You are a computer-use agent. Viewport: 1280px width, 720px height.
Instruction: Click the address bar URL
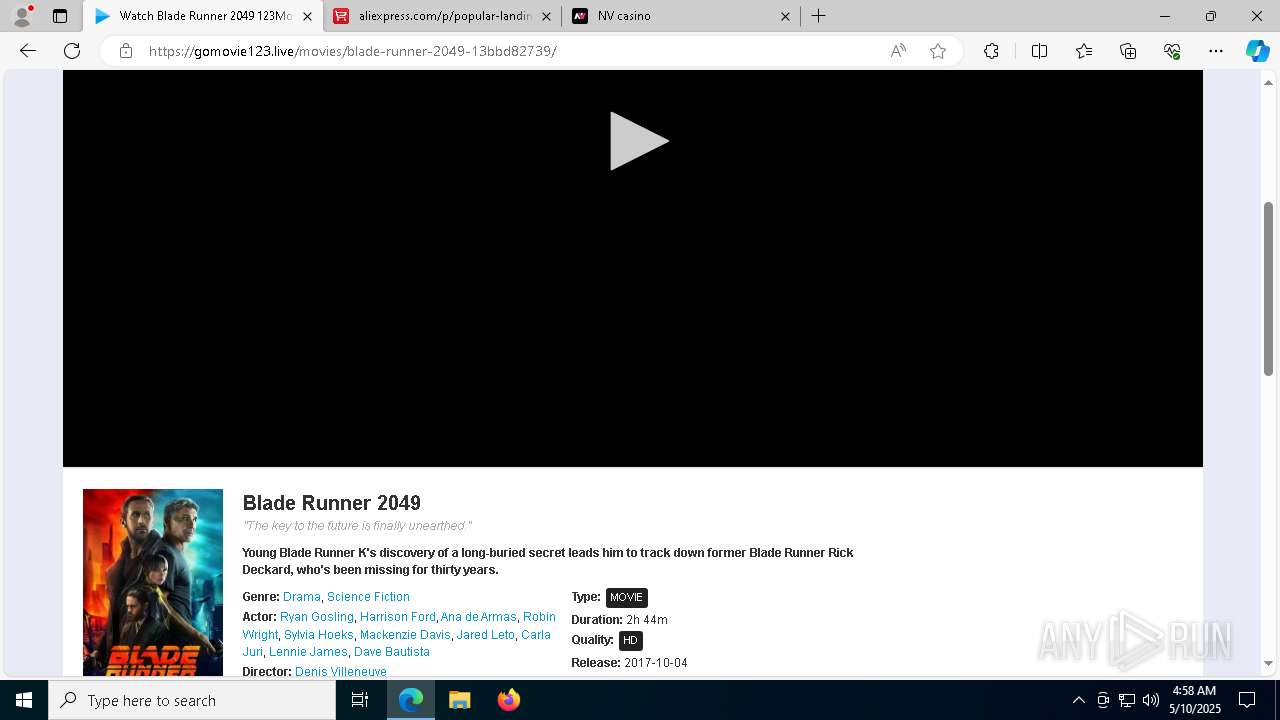pyautogui.click(x=352, y=51)
